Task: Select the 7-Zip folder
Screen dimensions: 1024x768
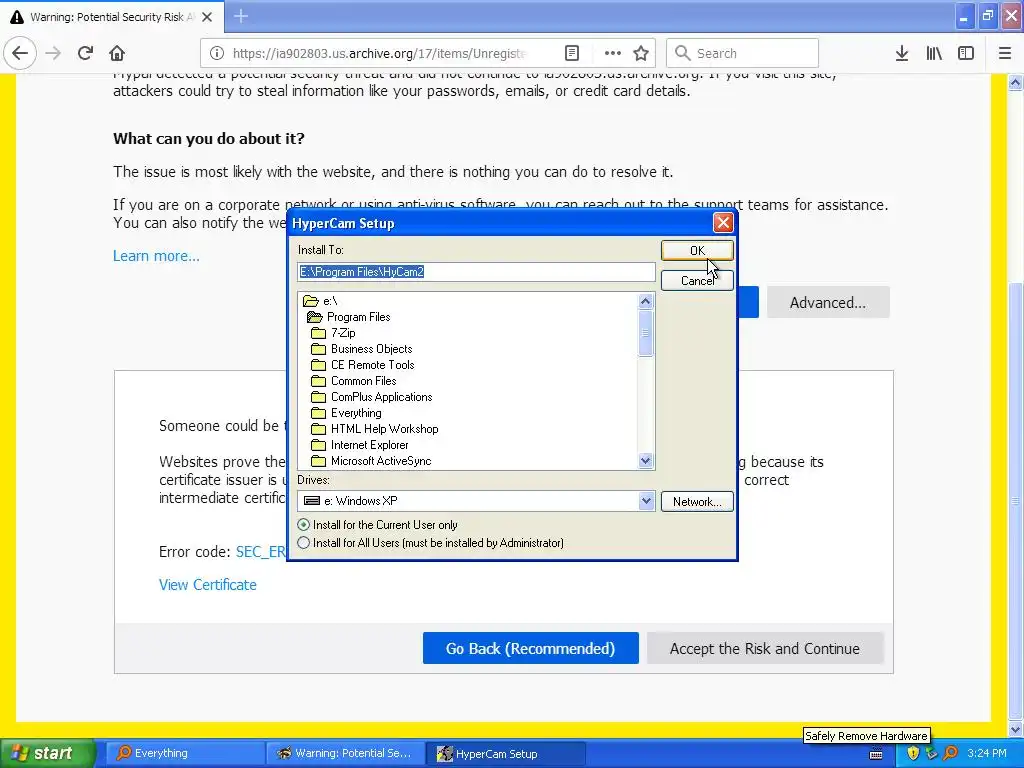Action: [x=334, y=333]
